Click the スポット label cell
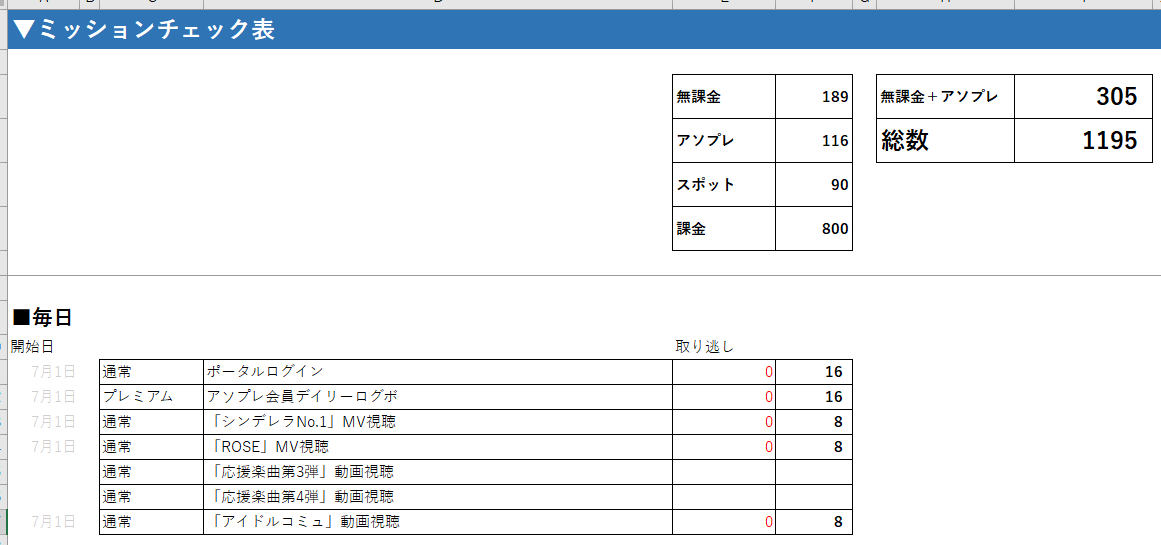Viewport: 1161px width, 545px height. [723, 184]
